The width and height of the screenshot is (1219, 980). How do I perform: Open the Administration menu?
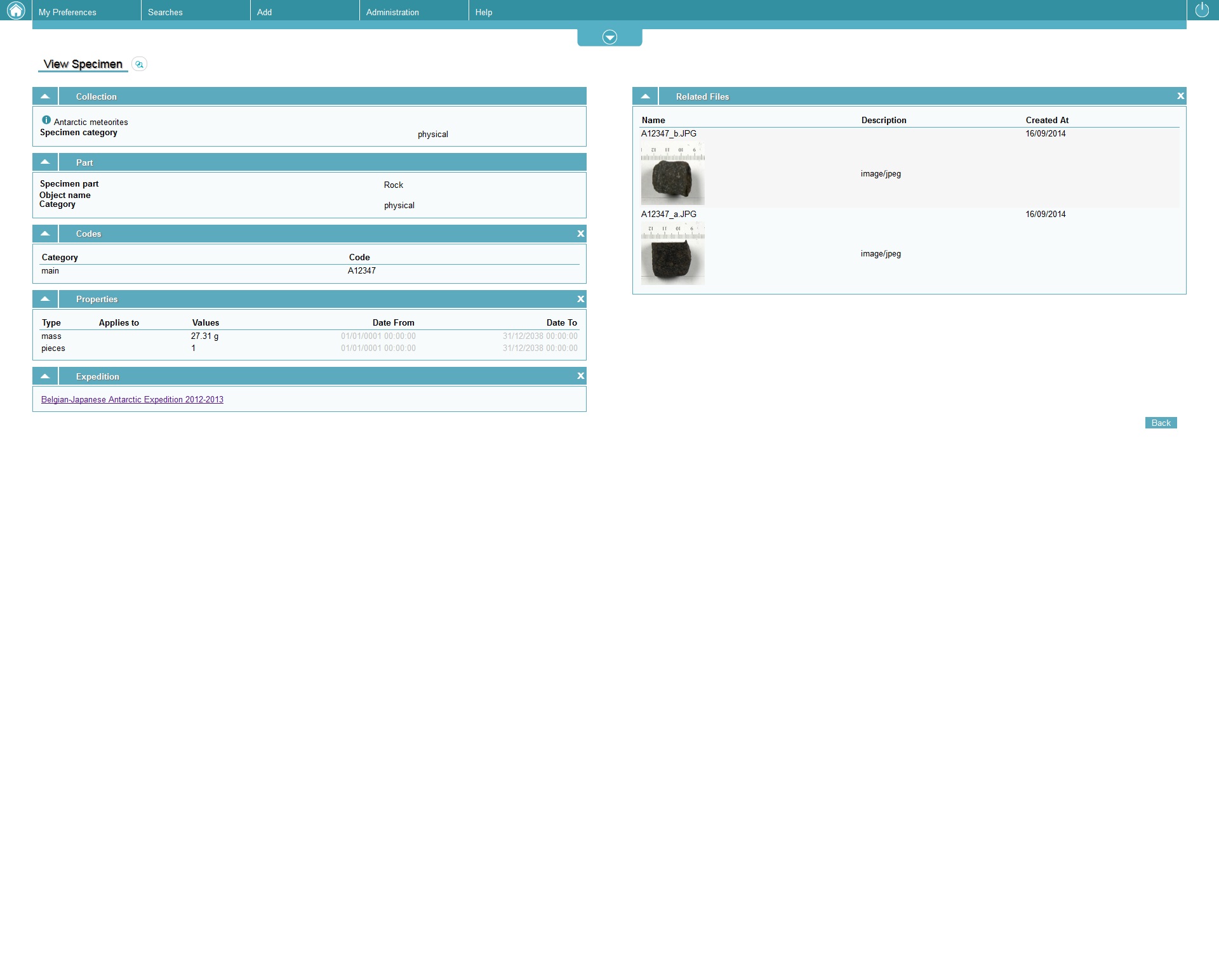(392, 12)
